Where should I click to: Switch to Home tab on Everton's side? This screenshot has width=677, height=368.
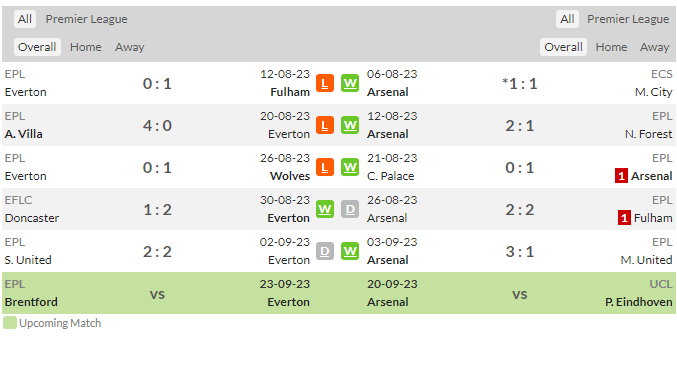point(85,47)
